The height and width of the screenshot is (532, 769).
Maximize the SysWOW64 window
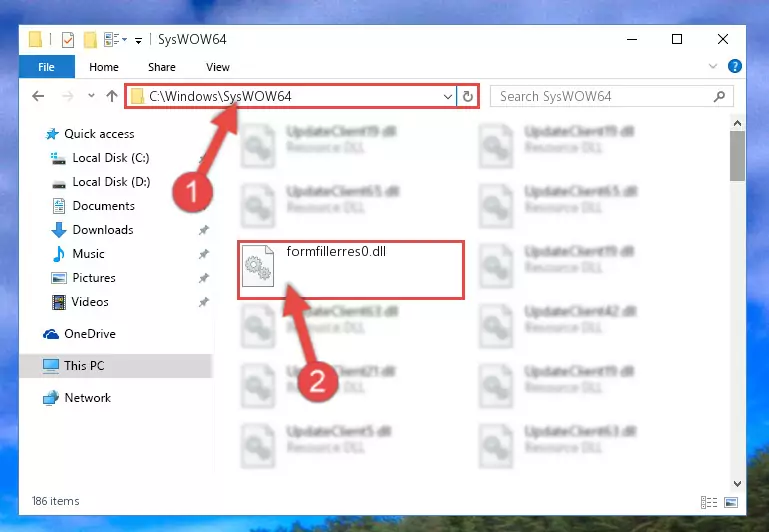point(677,39)
